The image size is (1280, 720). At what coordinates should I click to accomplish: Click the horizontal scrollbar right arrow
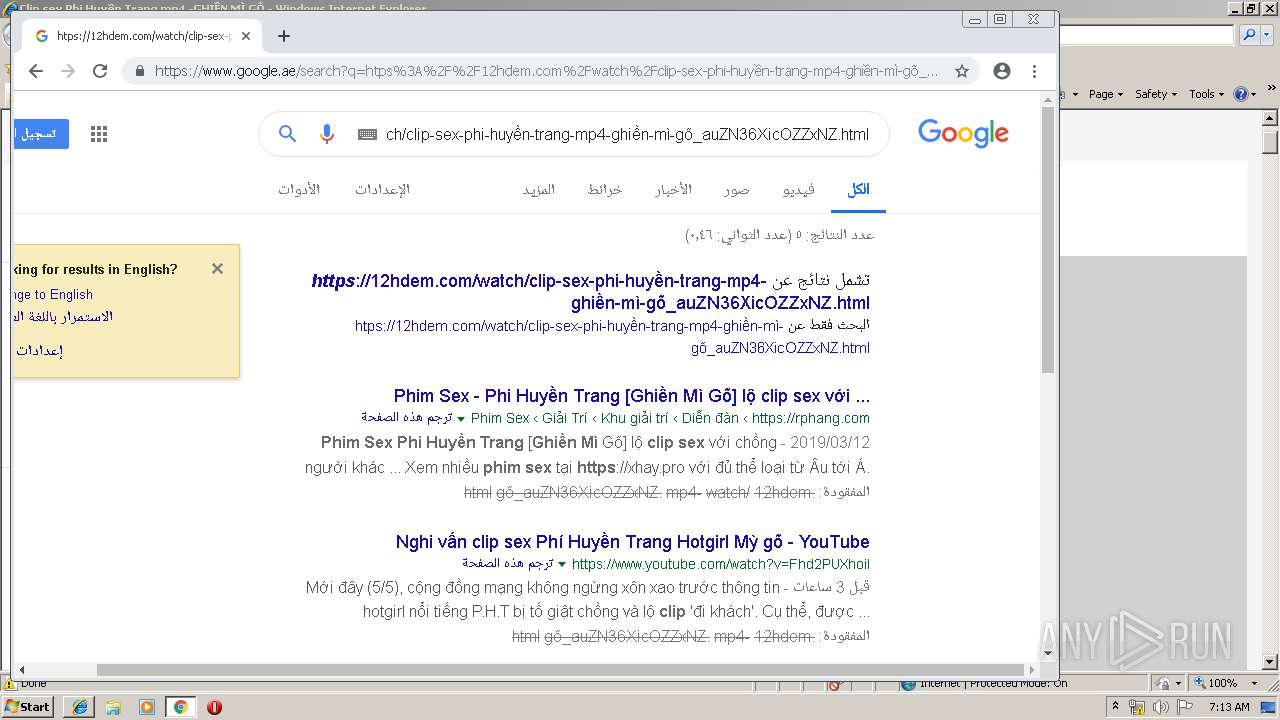click(1032, 670)
